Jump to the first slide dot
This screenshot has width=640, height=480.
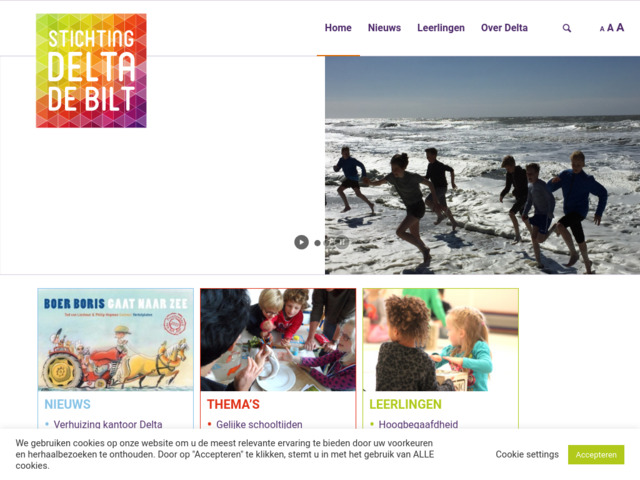click(x=317, y=243)
